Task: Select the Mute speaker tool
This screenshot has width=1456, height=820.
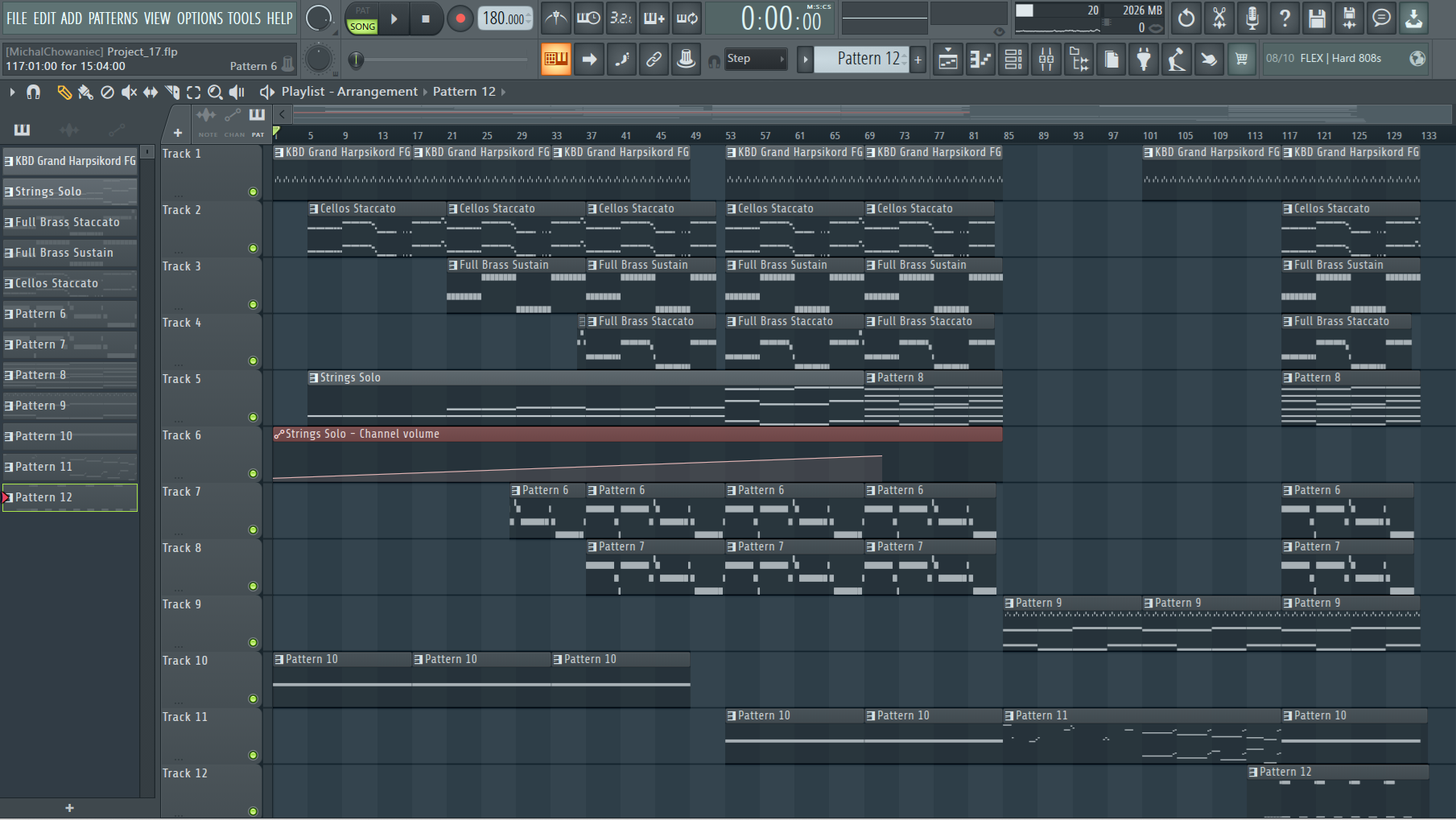Action: tap(129, 93)
